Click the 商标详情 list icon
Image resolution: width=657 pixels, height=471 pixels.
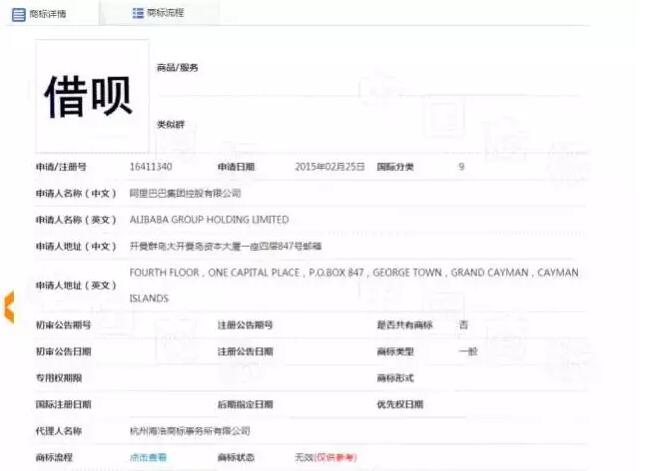(x=18, y=15)
